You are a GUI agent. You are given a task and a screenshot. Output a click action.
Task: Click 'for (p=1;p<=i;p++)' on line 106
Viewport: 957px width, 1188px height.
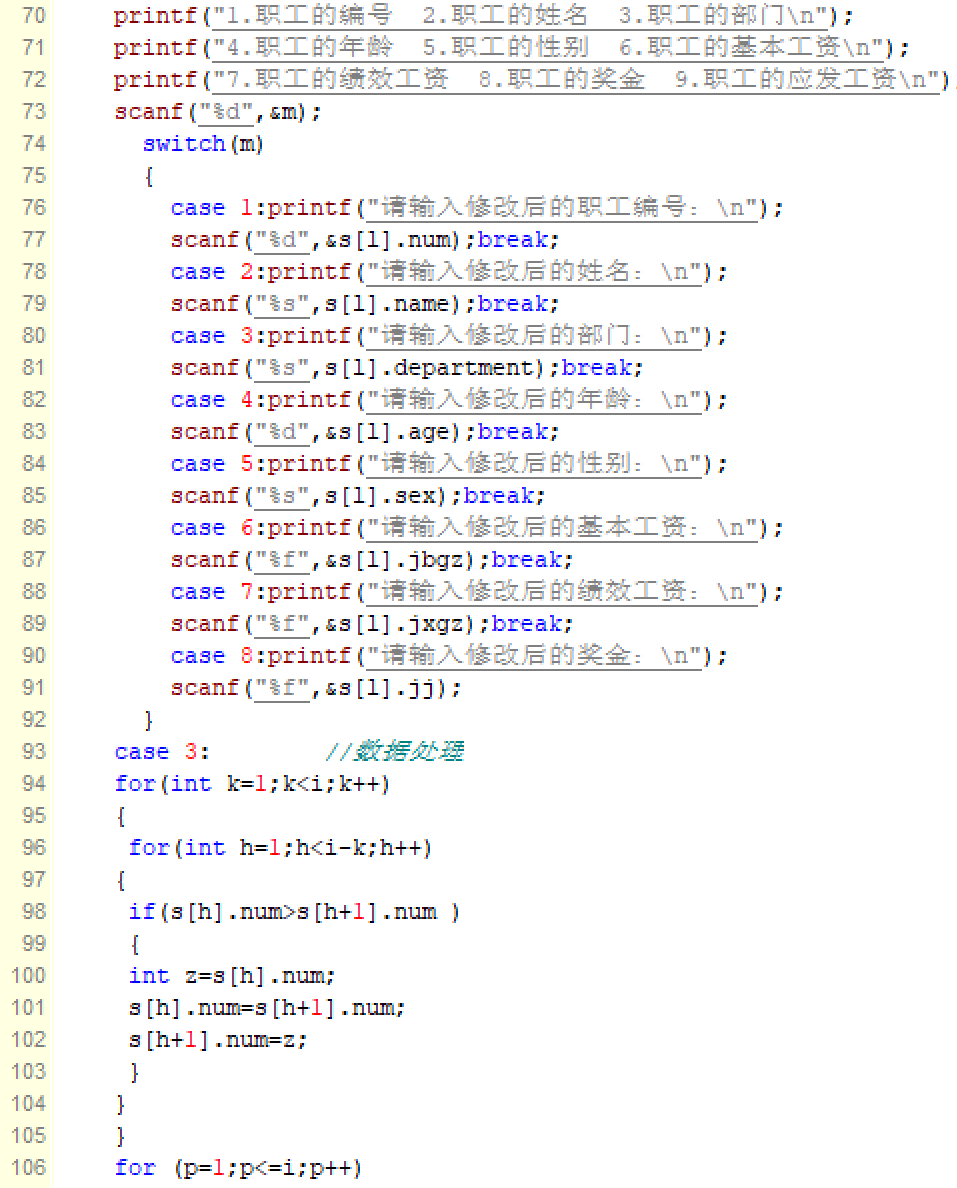click(x=238, y=1168)
